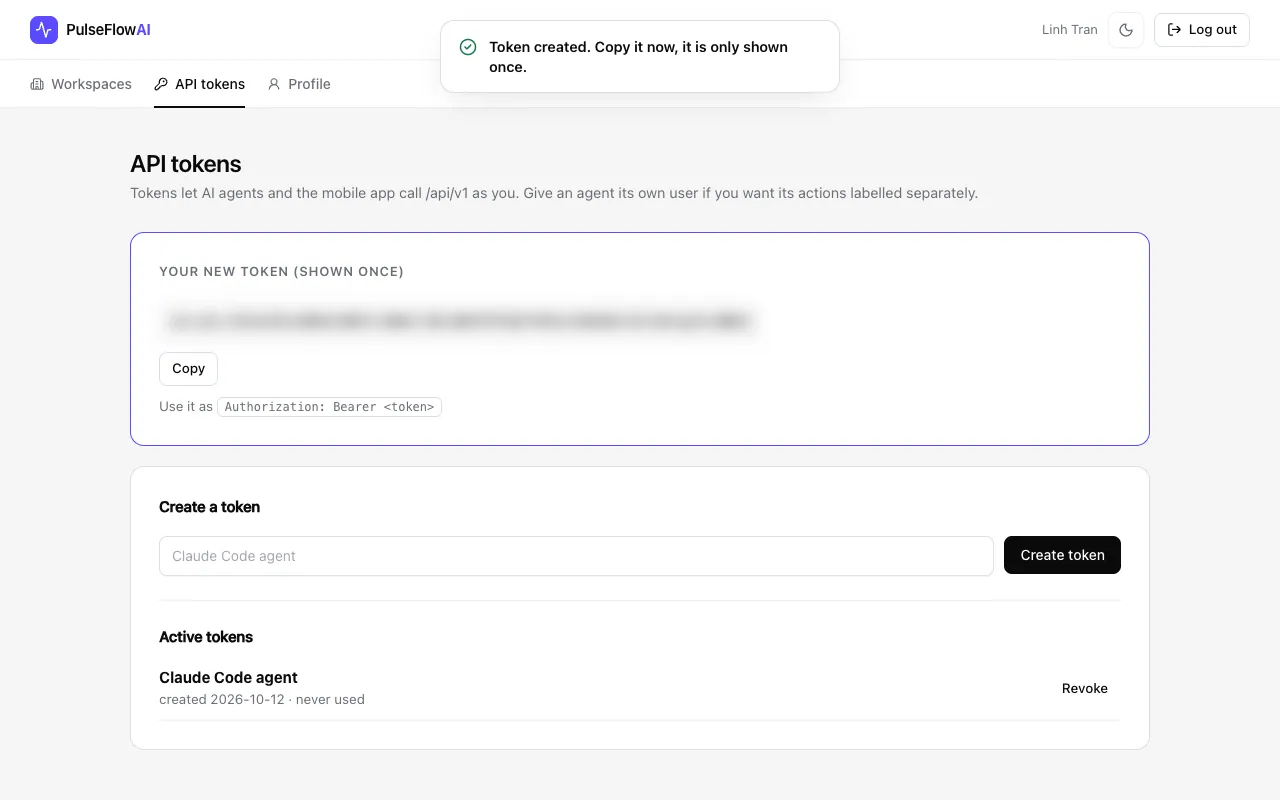1280x800 pixels.
Task: Click the Create token button
Action: tap(1062, 555)
